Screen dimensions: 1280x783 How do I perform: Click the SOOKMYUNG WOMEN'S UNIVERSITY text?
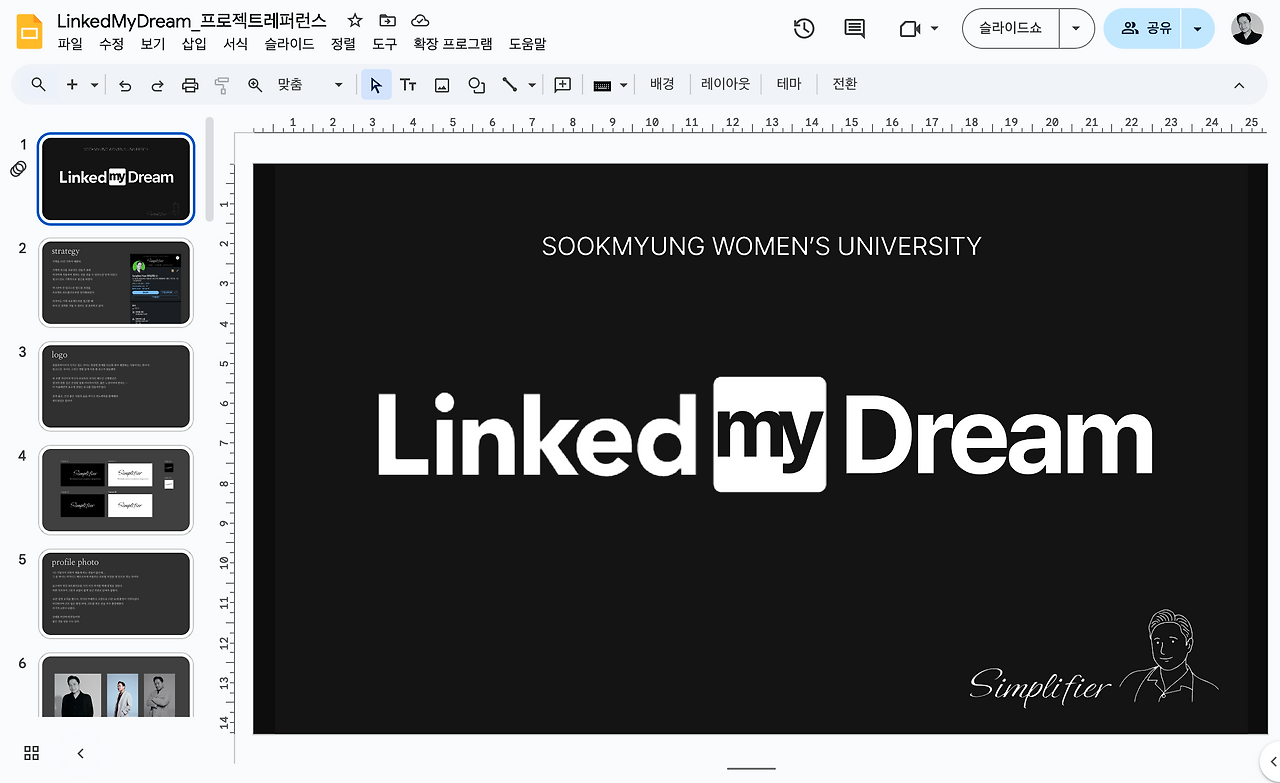(761, 246)
